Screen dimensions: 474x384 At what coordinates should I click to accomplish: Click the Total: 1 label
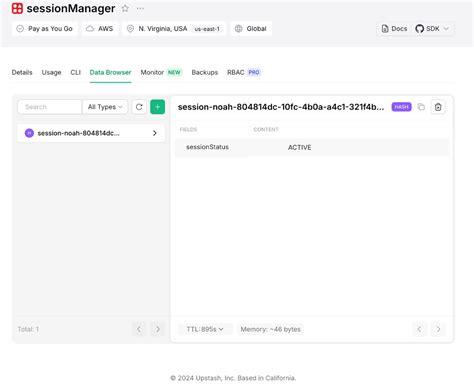coord(28,329)
